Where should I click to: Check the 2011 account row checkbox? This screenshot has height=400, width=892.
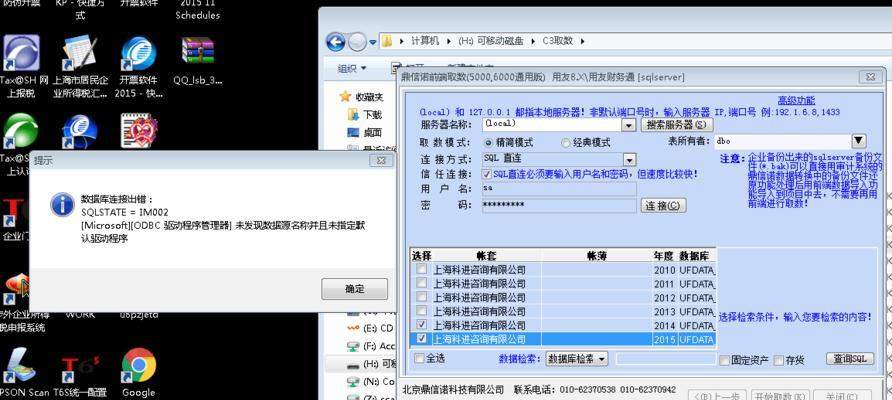click(x=421, y=283)
